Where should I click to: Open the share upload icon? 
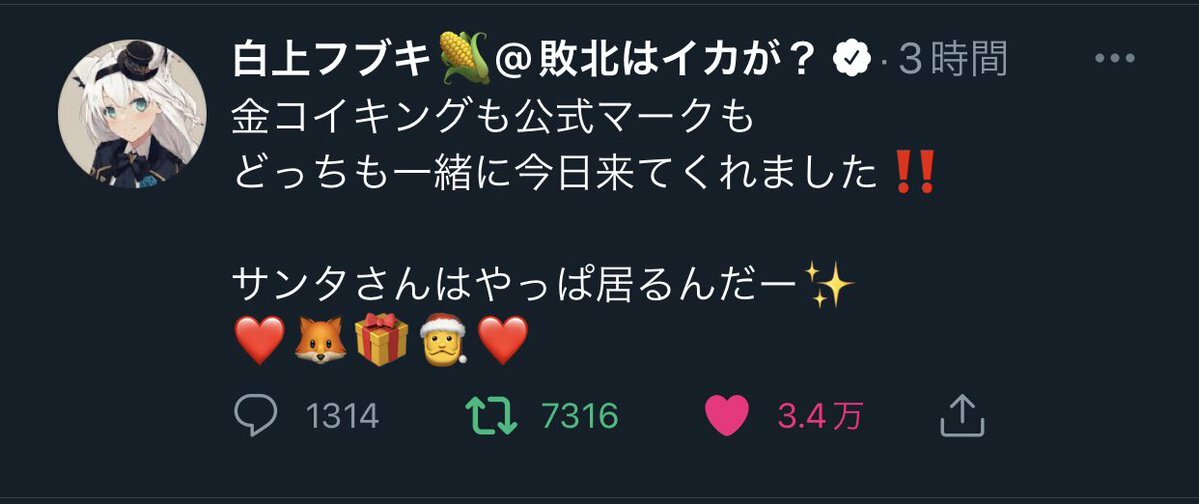click(x=961, y=415)
